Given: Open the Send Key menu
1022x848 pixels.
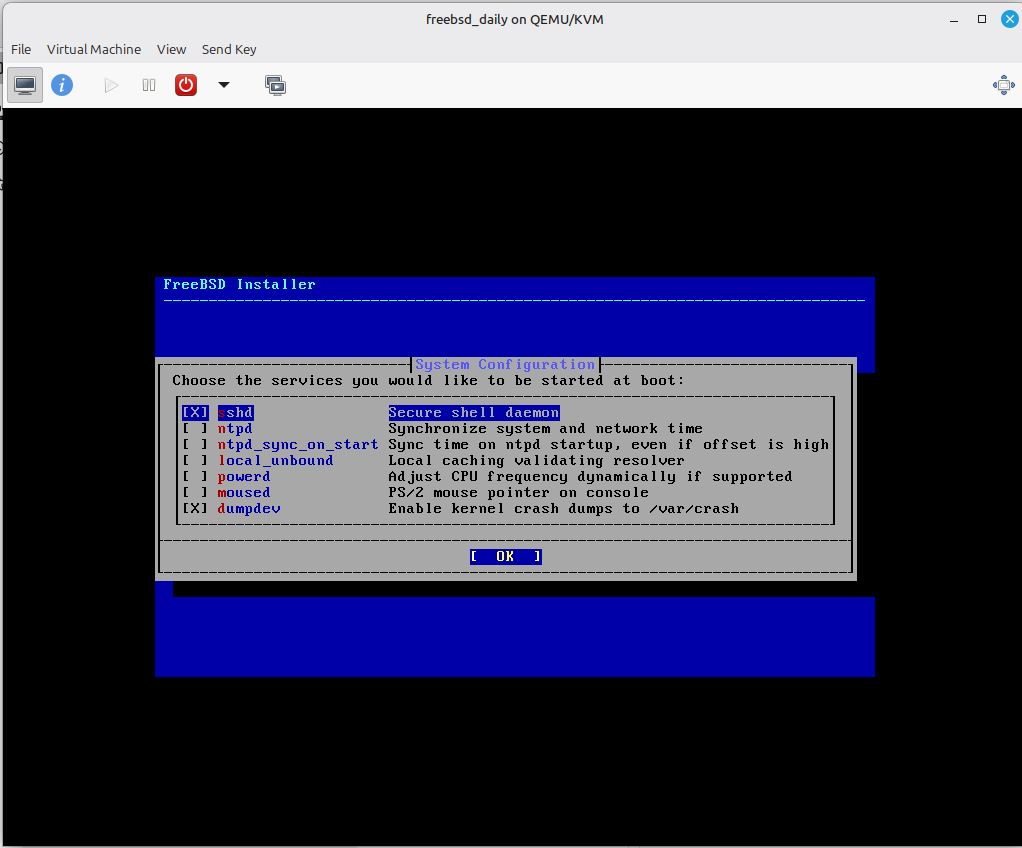Looking at the screenshot, I should click(229, 49).
